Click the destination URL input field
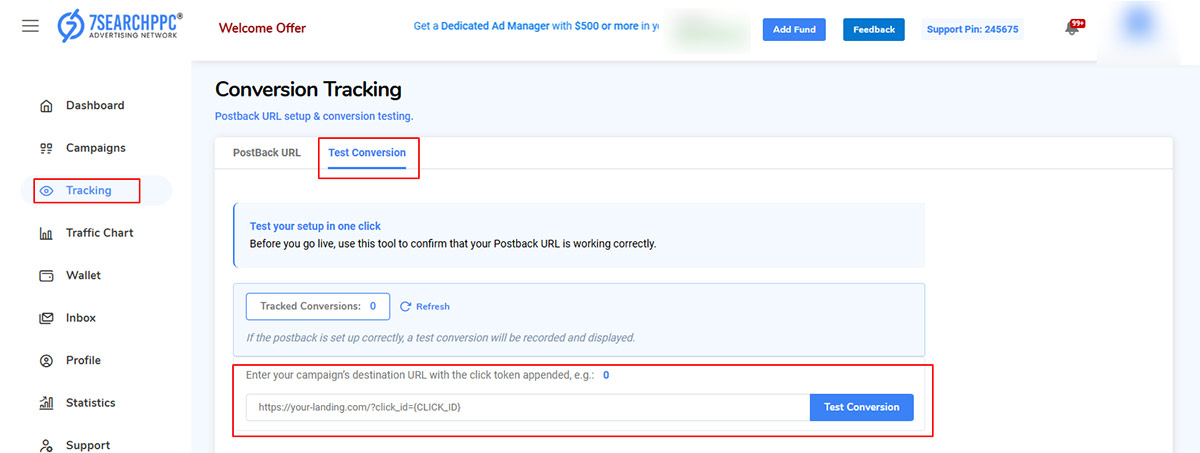Viewport: 1200px width, 453px height. (x=527, y=407)
